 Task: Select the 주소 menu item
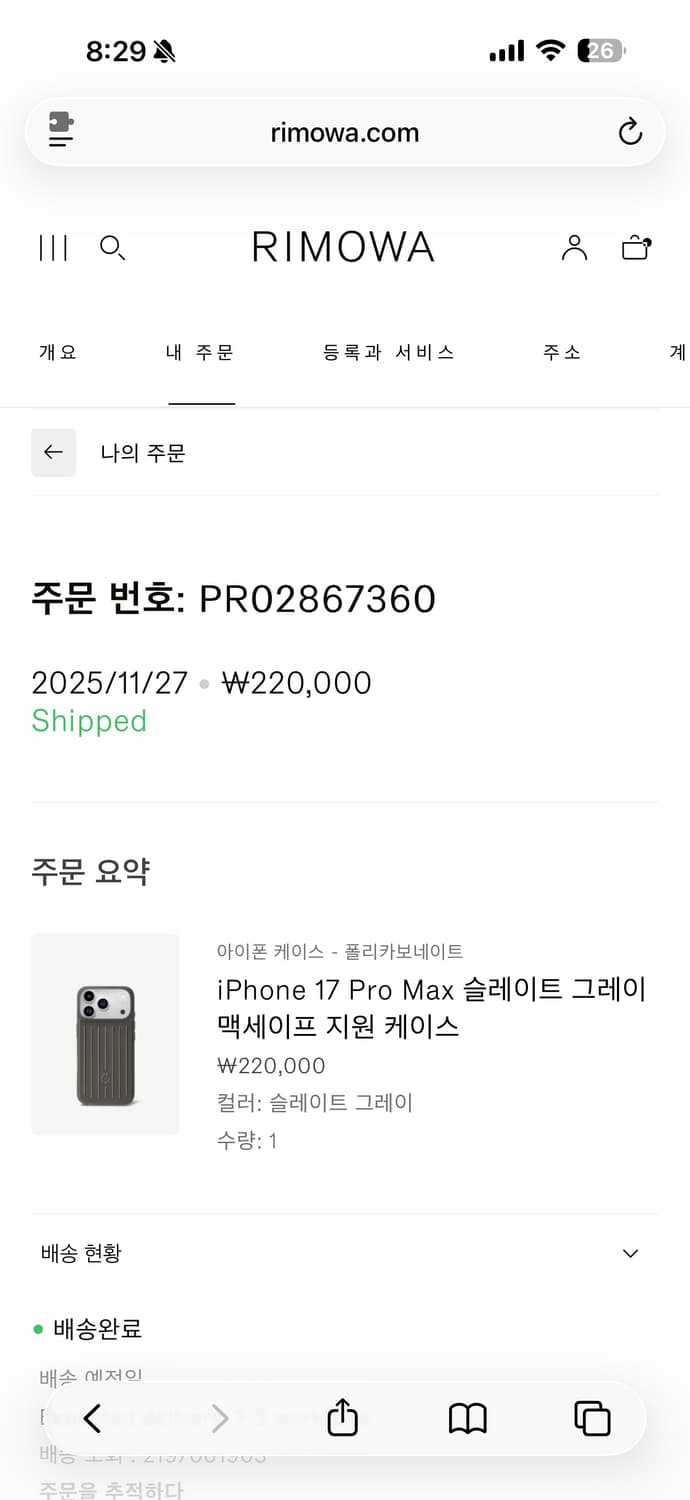click(561, 352)
